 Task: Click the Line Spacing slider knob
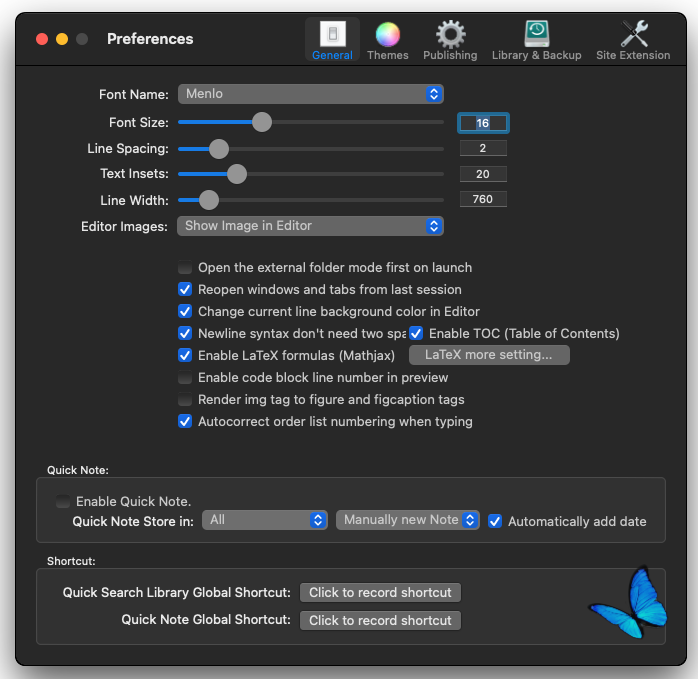(x=219, y=149)
